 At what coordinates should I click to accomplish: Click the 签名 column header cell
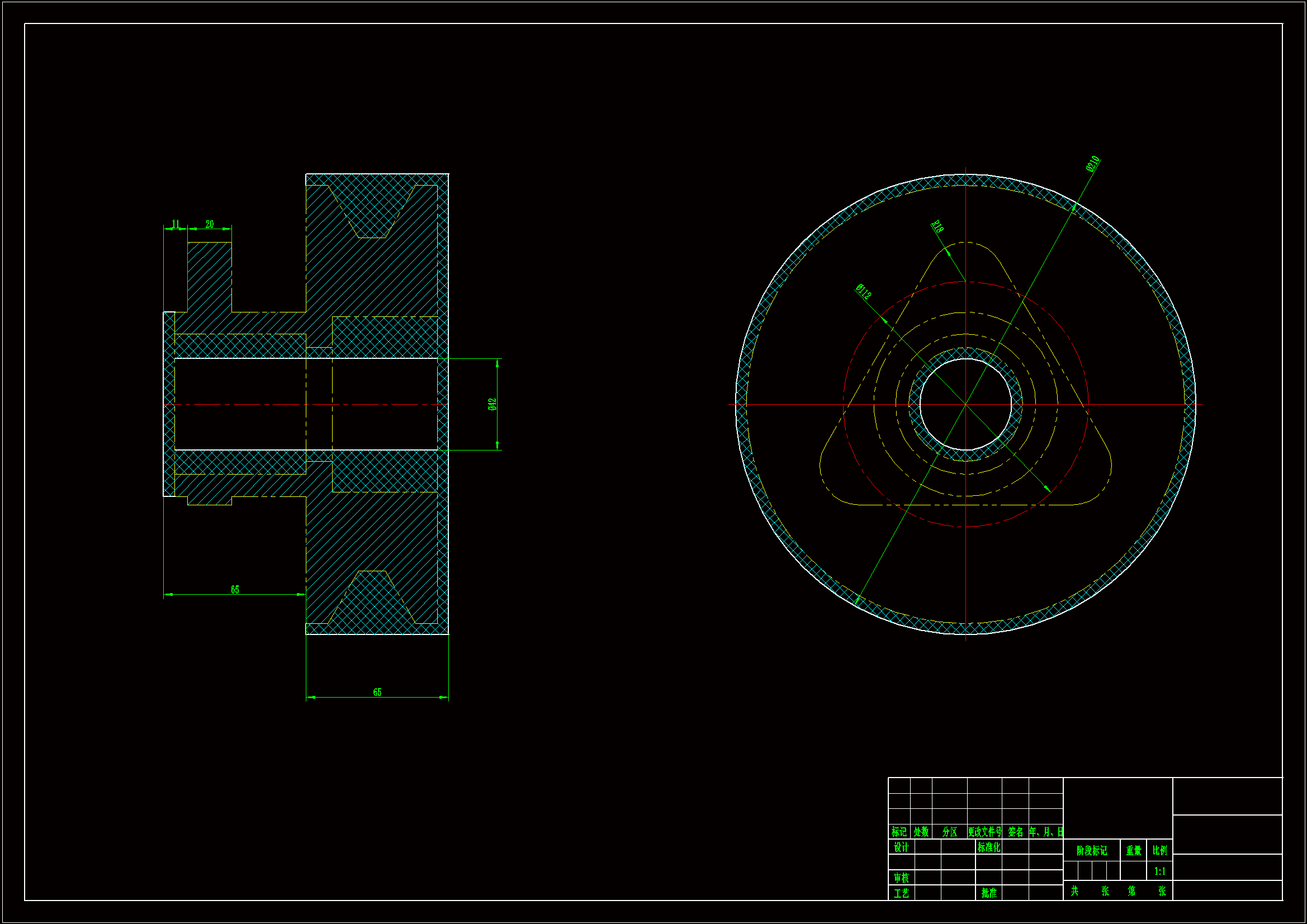(1015, 831)
